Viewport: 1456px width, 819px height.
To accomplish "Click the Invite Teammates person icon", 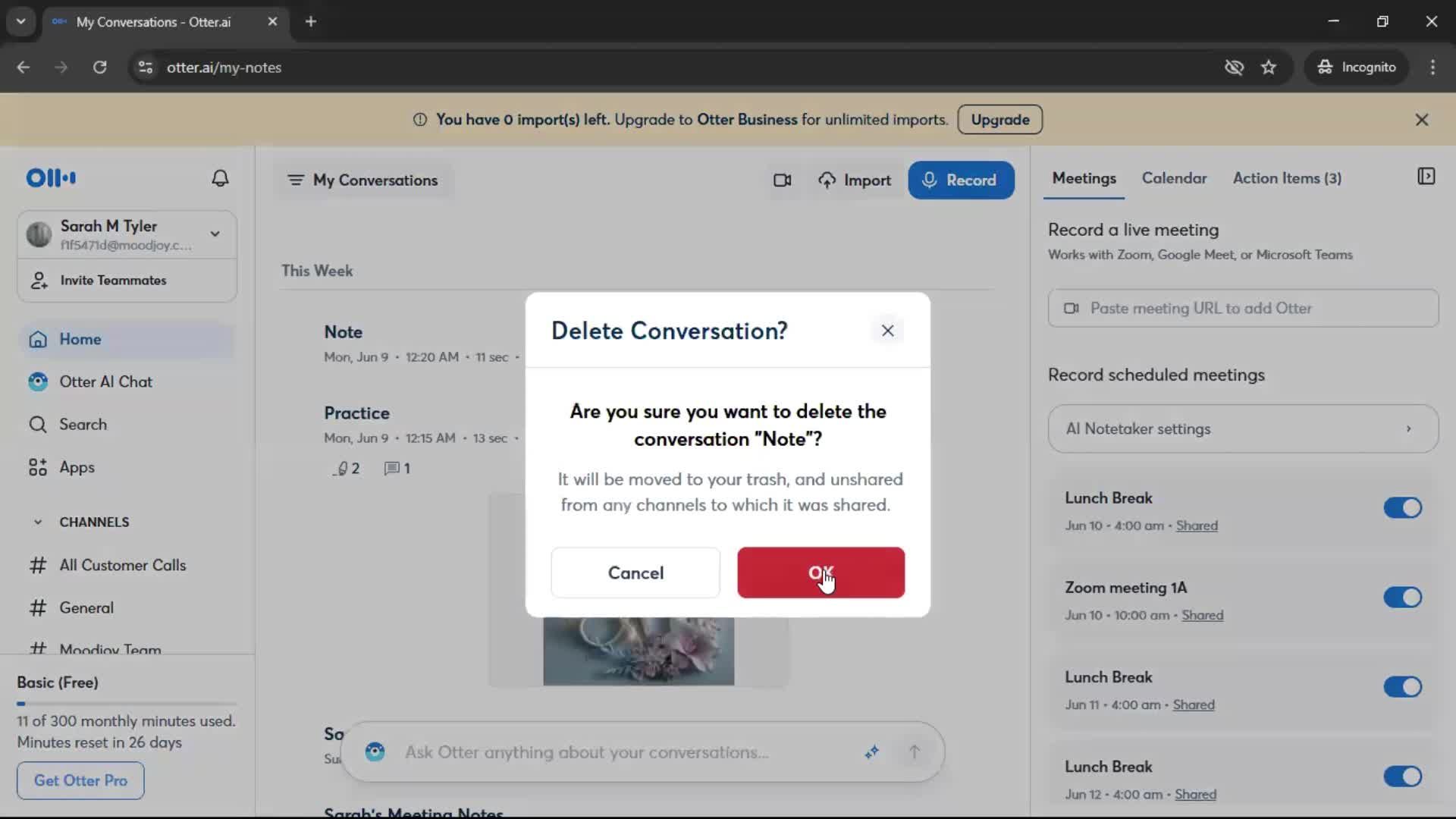I will (x=39, y=281).
